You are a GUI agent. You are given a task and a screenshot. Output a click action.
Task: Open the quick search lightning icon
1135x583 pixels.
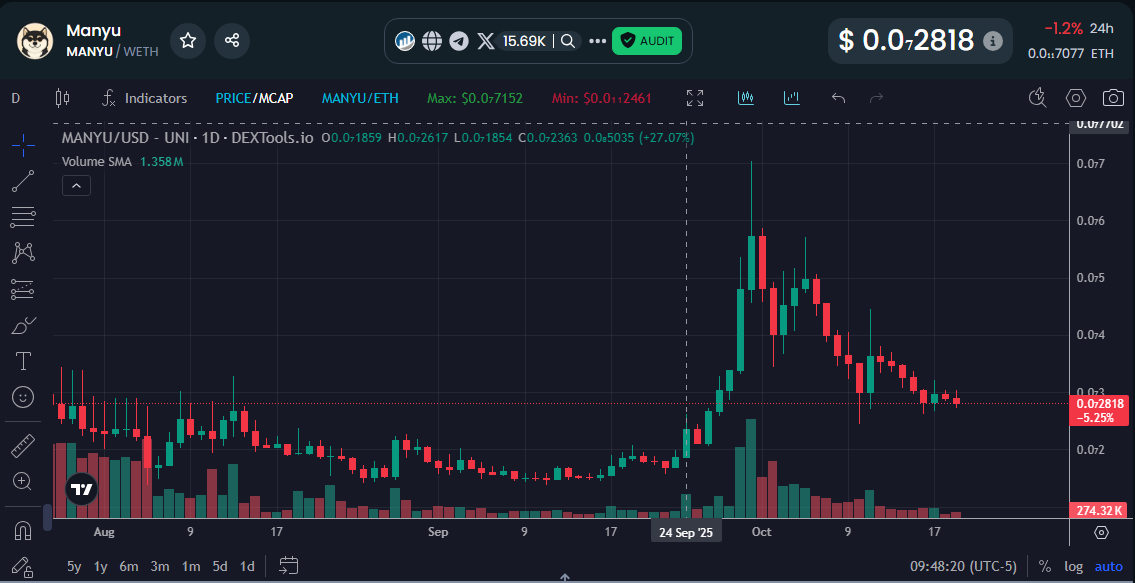[1038, 98]
